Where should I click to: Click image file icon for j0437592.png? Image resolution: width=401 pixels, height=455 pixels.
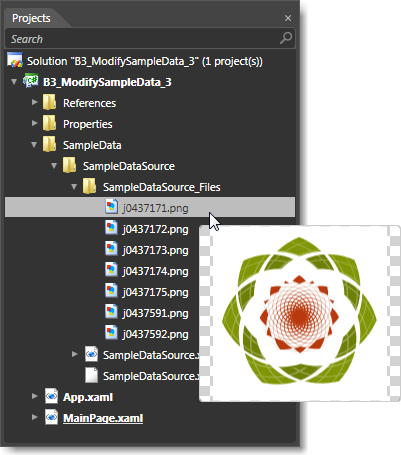point(111,333)
